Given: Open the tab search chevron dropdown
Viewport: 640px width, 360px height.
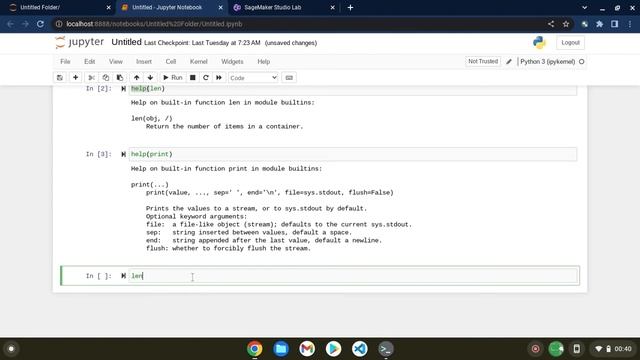Looking at the screenshot, I should [x=584, y=7].
